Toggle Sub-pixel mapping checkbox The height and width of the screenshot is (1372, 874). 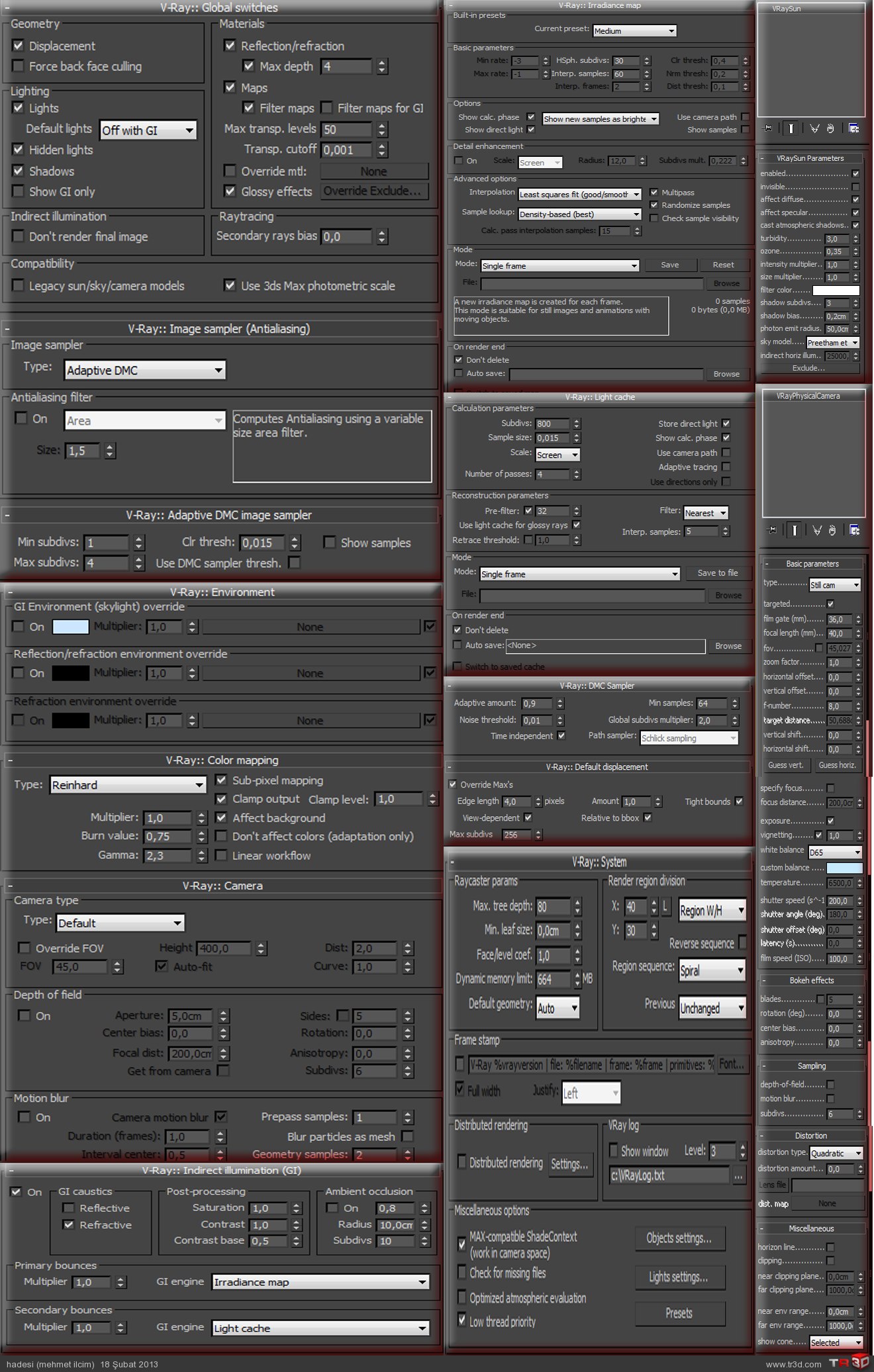[x=221, y=780]
